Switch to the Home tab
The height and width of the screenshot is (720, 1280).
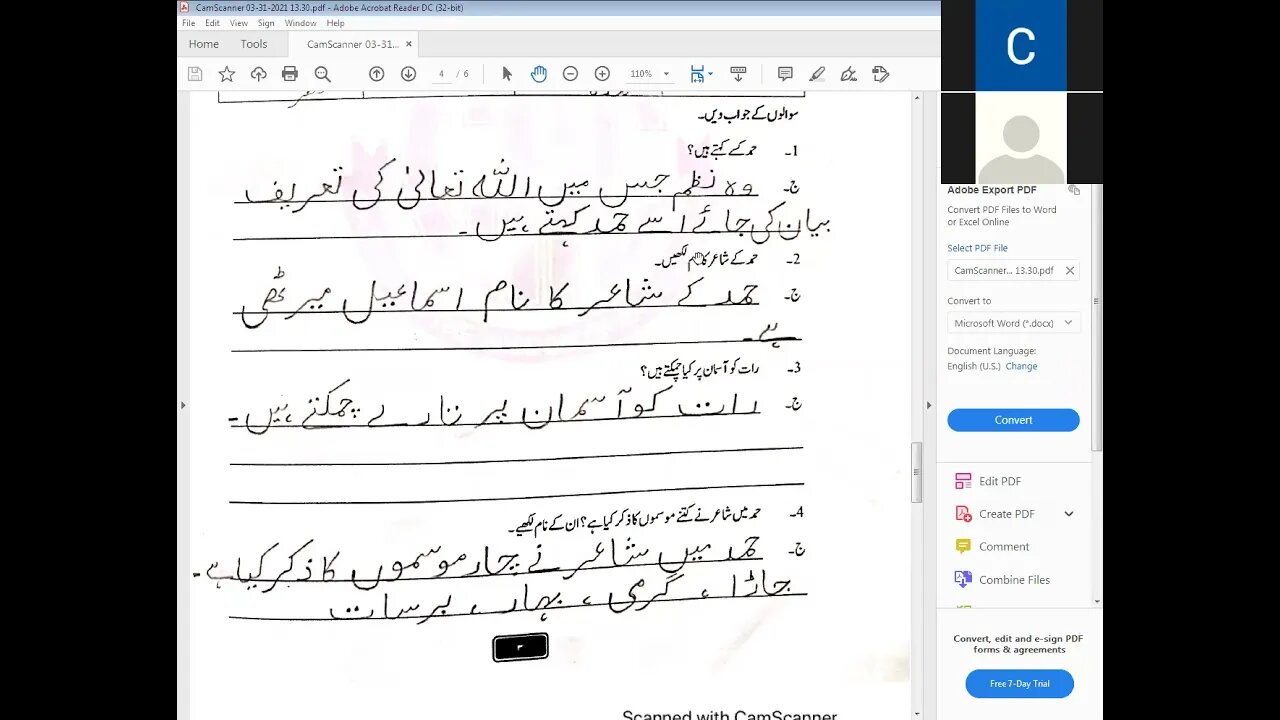(x=204, y=44)
